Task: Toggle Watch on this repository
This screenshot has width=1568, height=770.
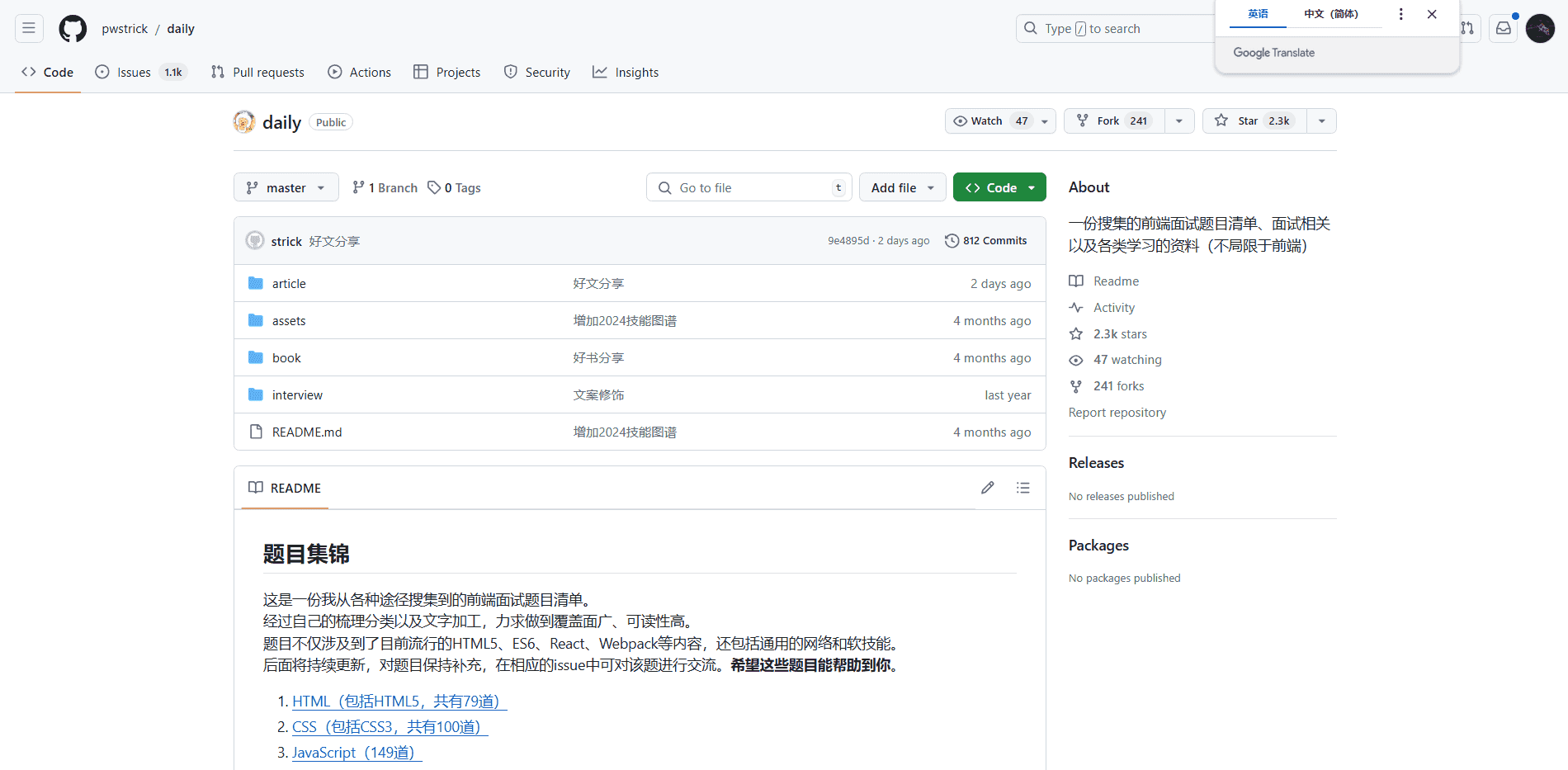Action: coord(989,121)
